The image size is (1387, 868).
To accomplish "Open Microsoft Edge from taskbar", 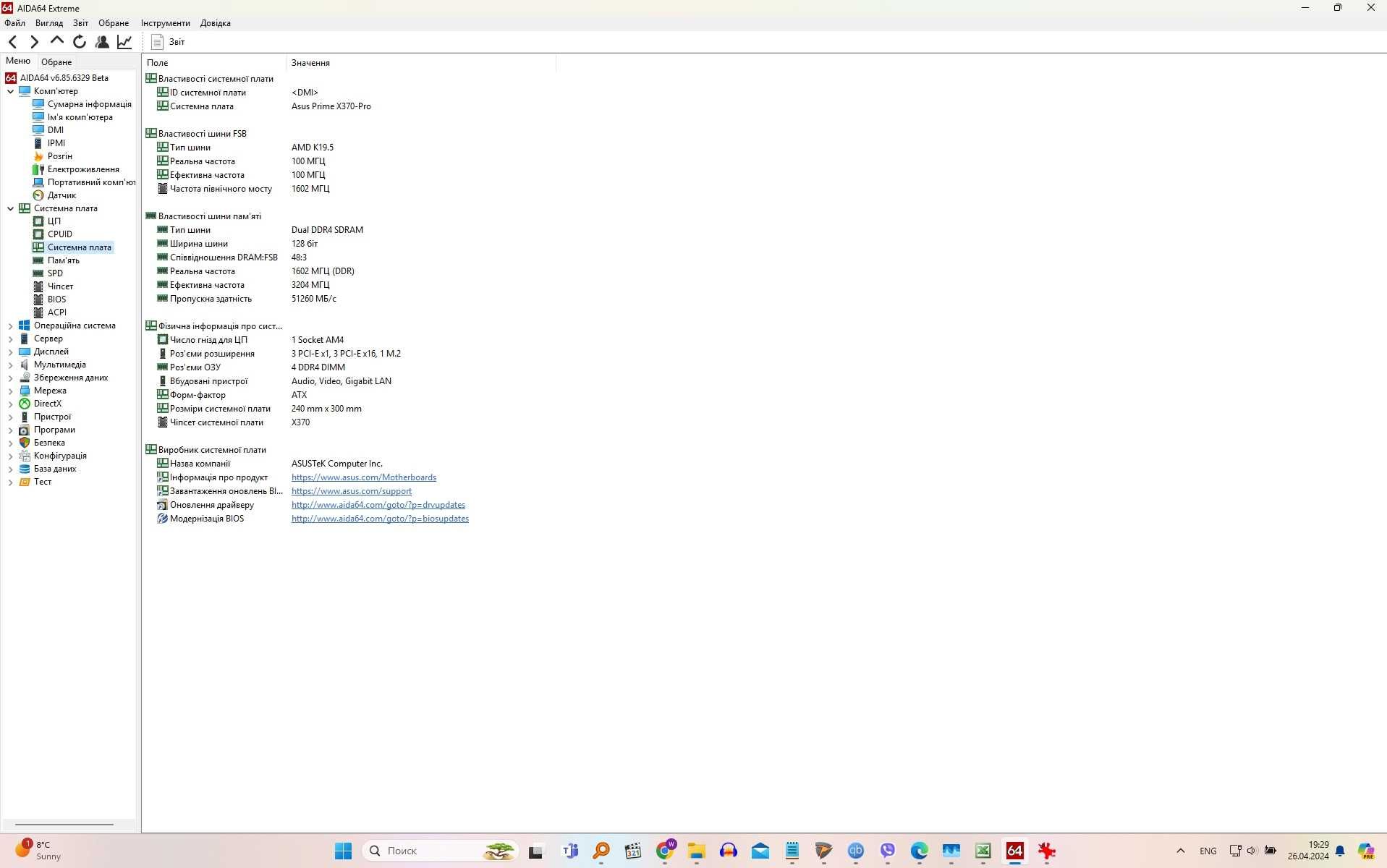I will click(919, 851).
